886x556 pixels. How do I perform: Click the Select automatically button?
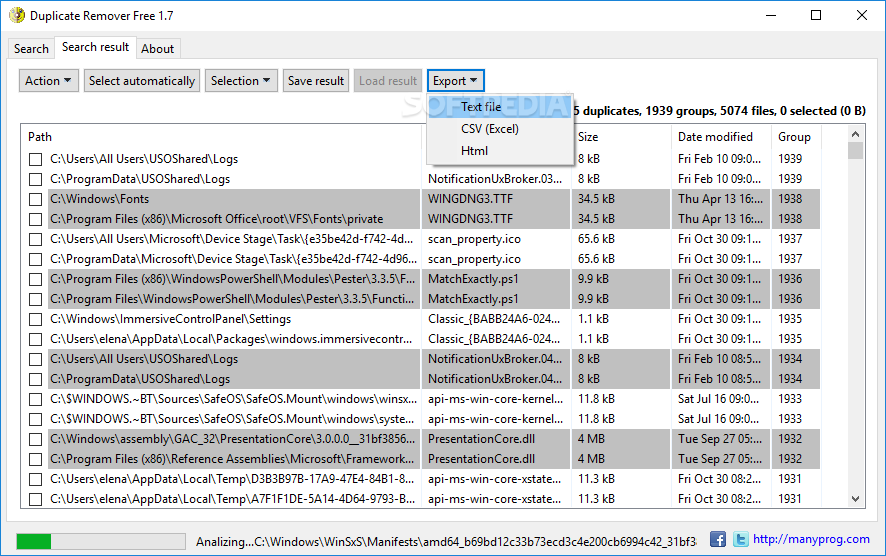pyautogui.click(x=142, y=81)
